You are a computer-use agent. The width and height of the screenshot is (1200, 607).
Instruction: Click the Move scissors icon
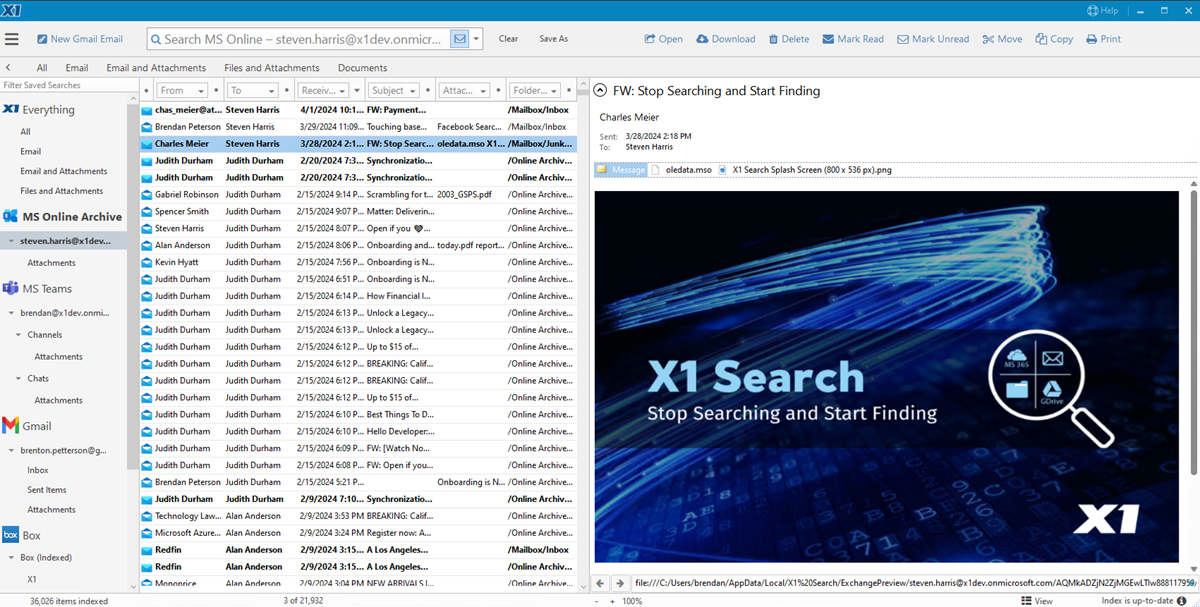tap(988, 39)
